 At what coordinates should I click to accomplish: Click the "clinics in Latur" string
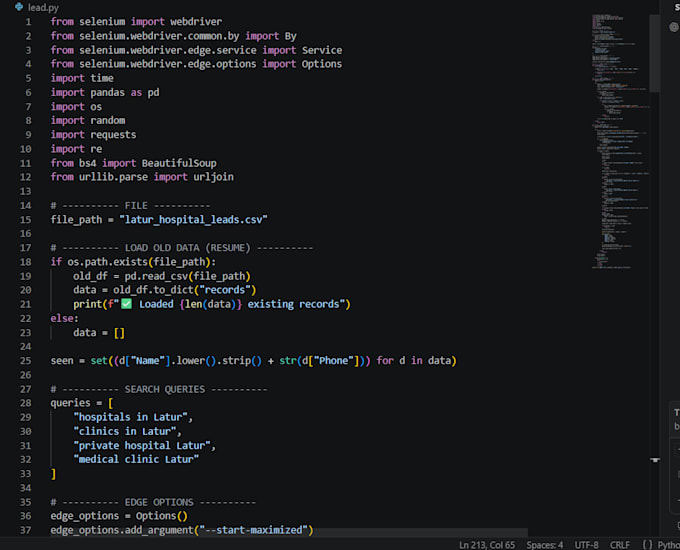click(125, 432)
